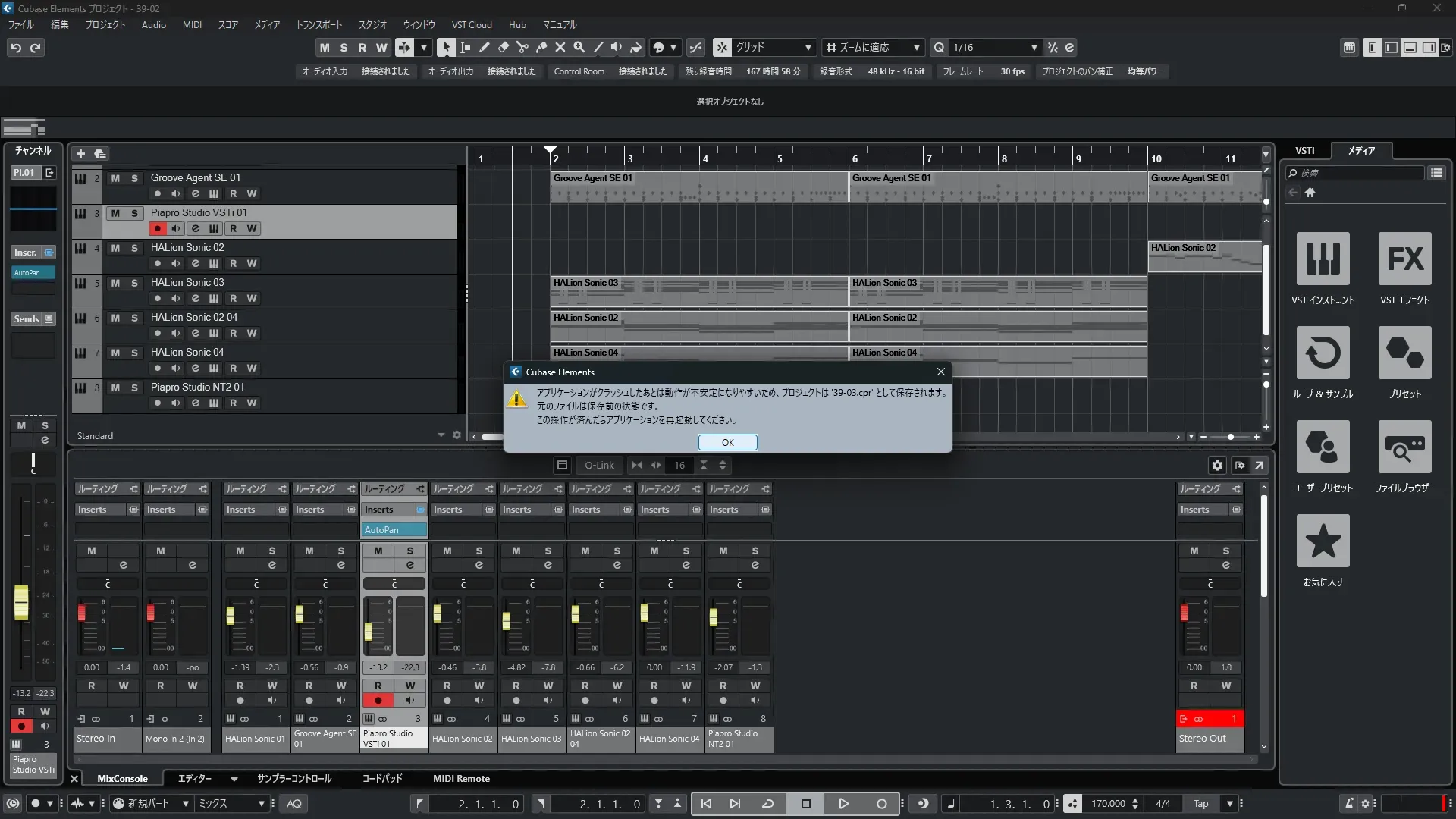Open Favorites star media tile
Image resolution: width=1456 pixels, height=819 pixels.
(x=1323, y=541)
